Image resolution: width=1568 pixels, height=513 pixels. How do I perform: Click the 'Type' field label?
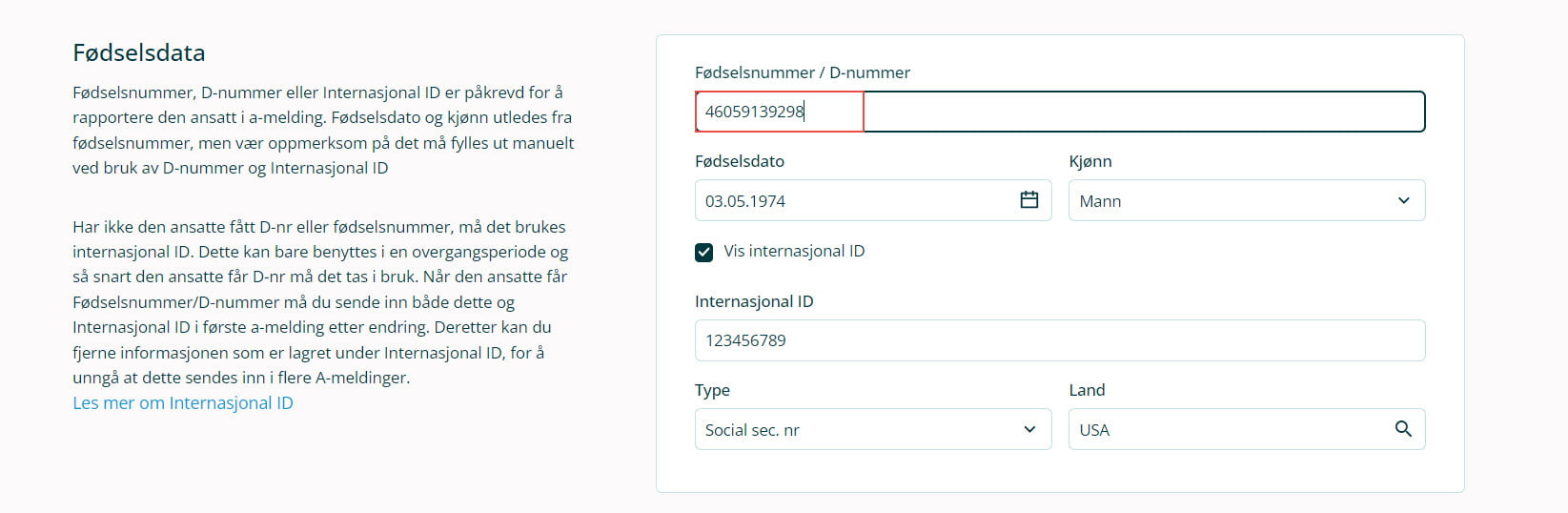pos(712,390)
